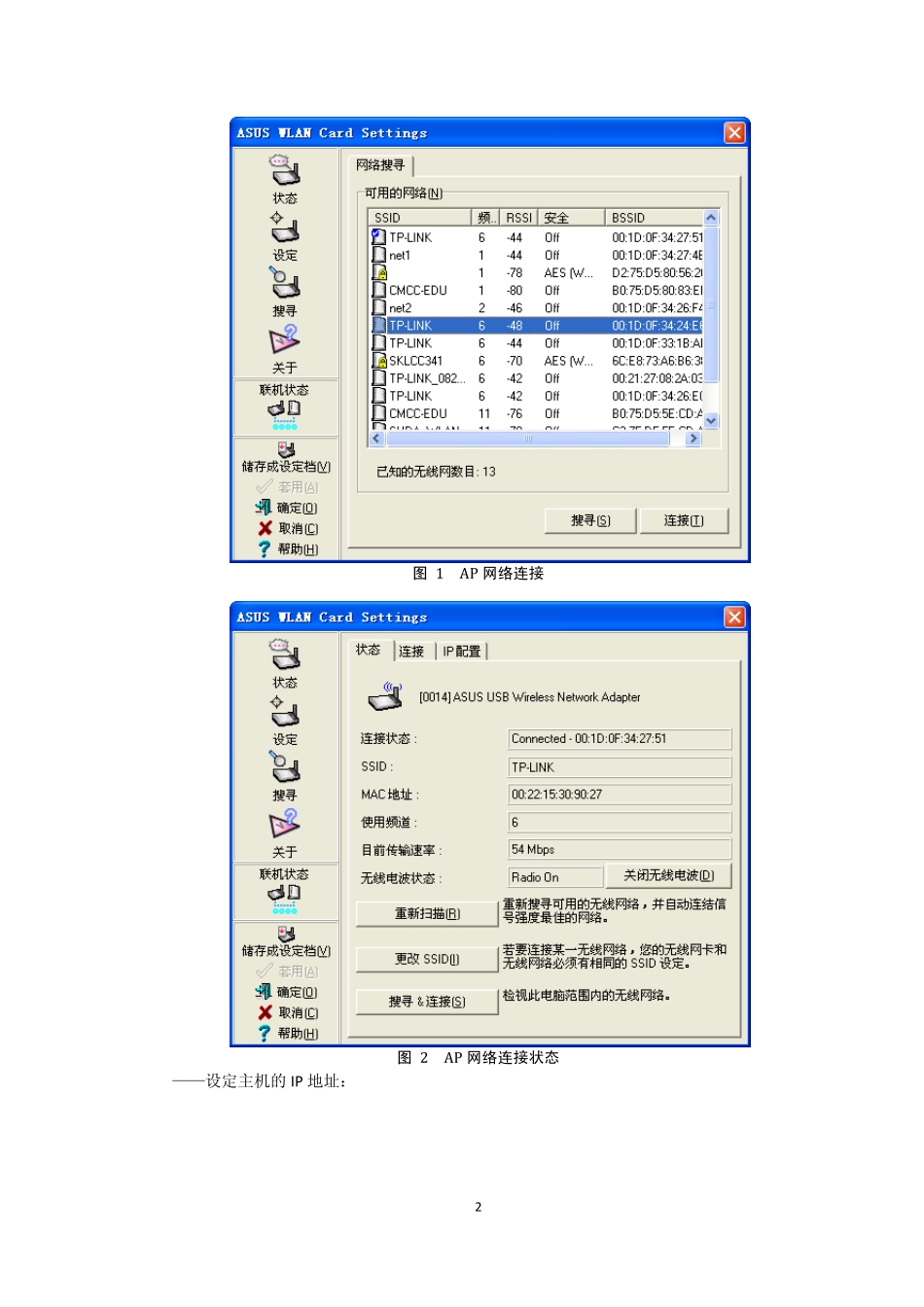The height and width of the screenshot is (1307, 924).
Task: Click the network list's horizontal scroll right arrow
Action: tap(693, 439)
